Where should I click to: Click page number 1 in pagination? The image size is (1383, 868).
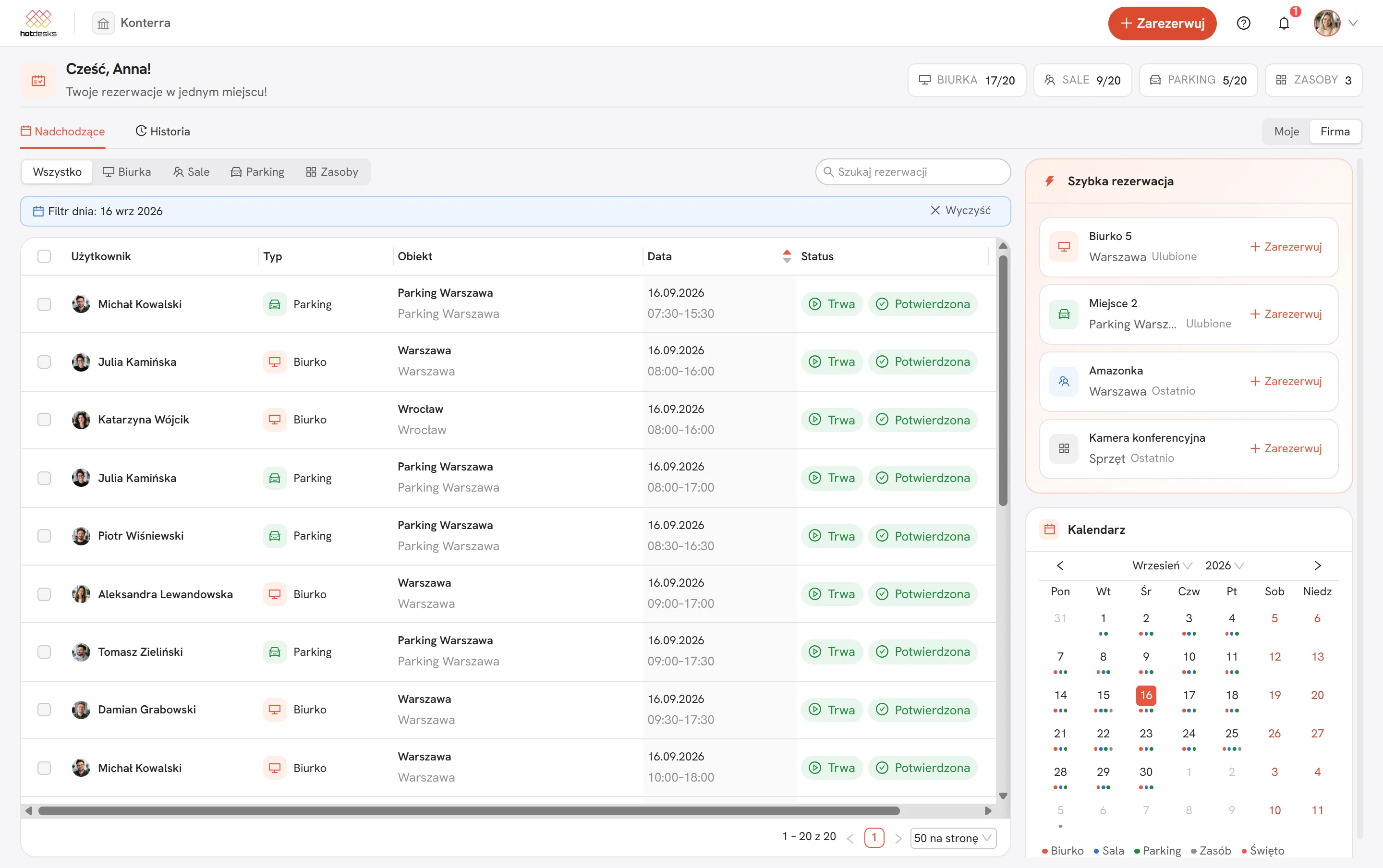pos(874,838)
